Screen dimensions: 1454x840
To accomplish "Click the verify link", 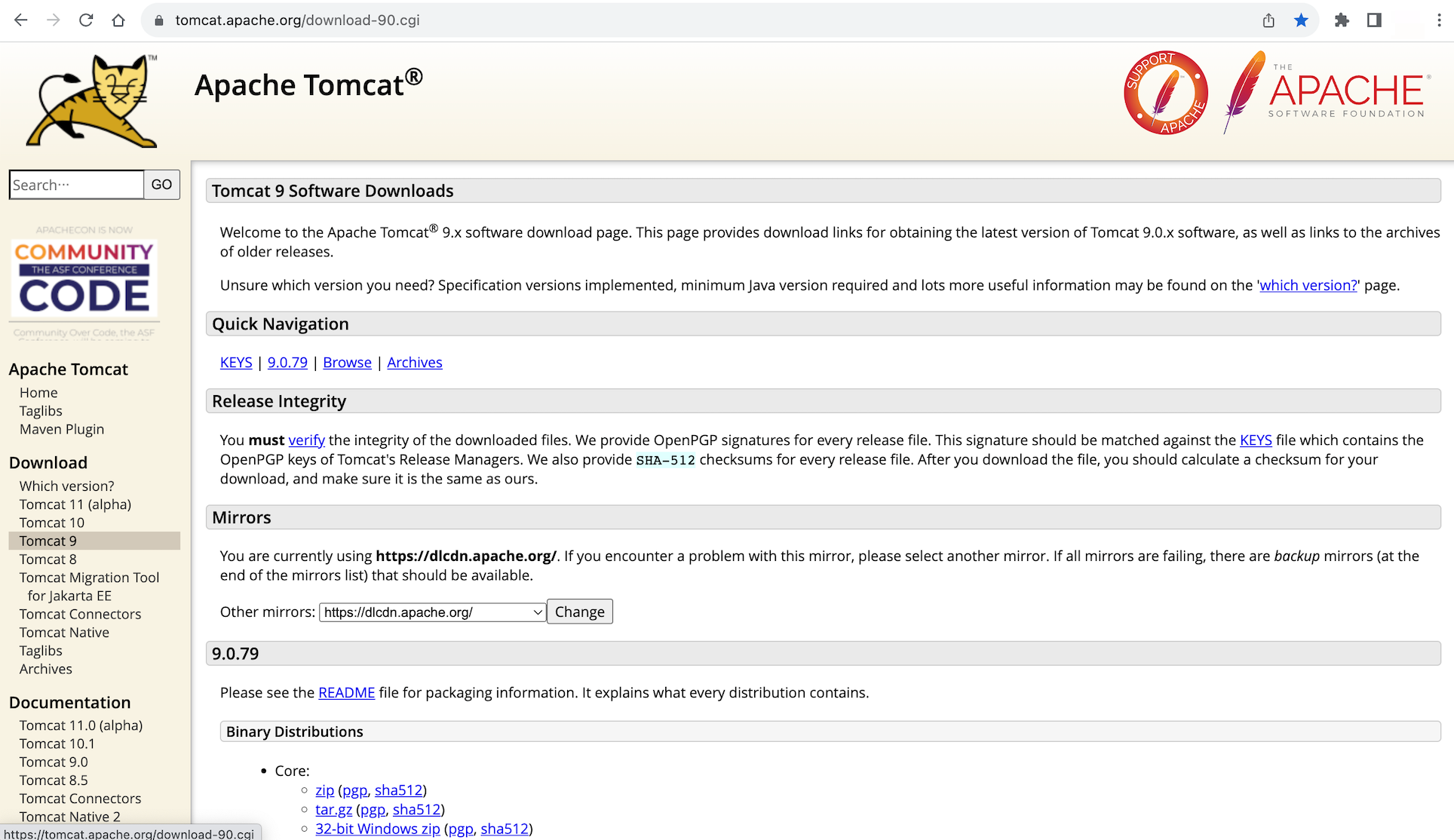I will [x=307, y=440].
